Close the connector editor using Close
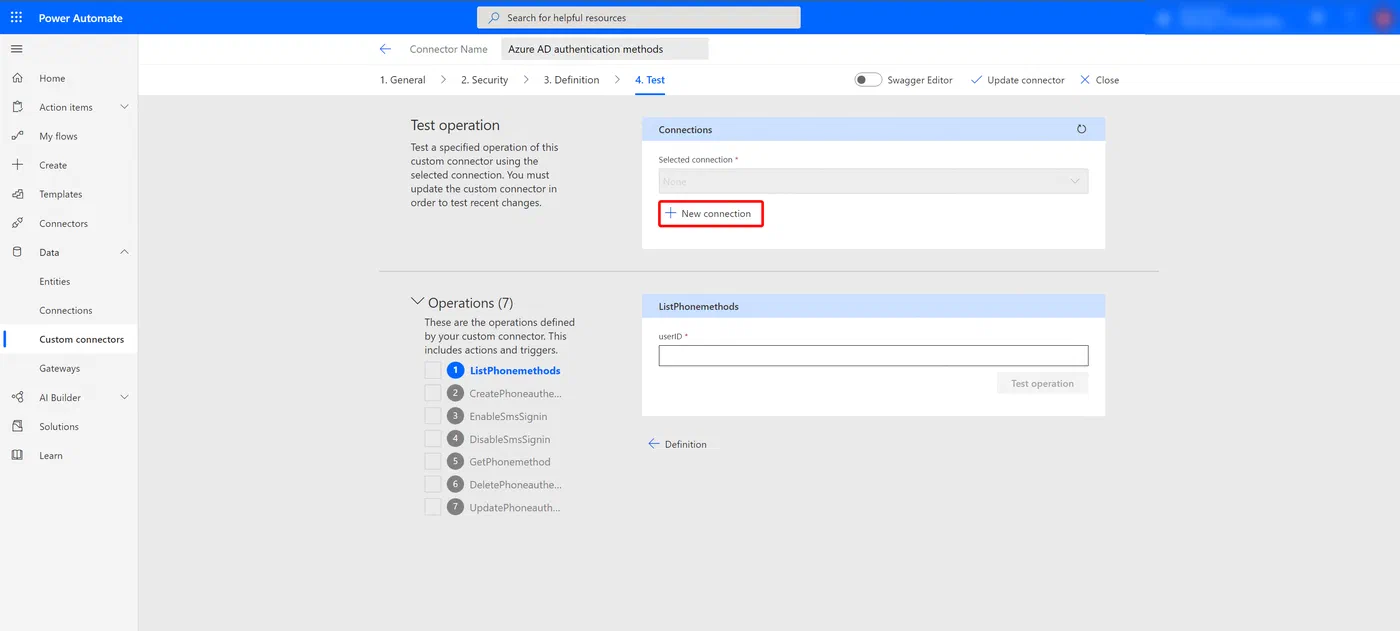1400x631 pixels. 1099,80
